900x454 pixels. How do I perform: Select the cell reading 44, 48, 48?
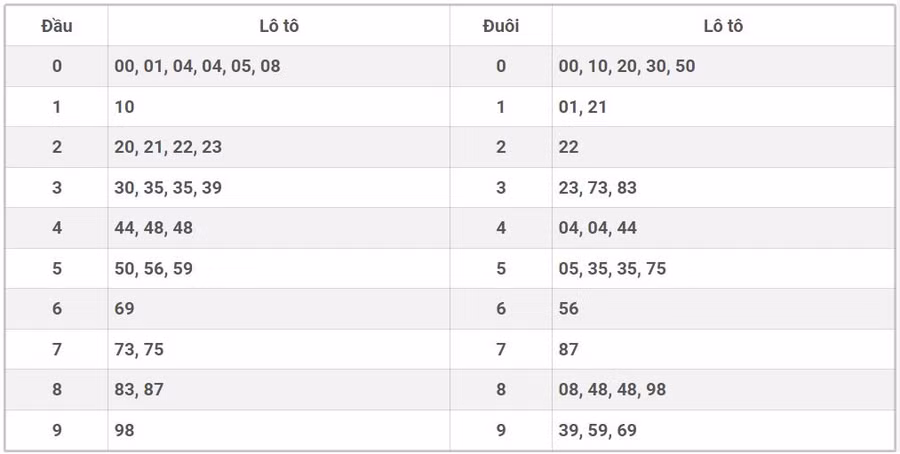click(154, 228)
